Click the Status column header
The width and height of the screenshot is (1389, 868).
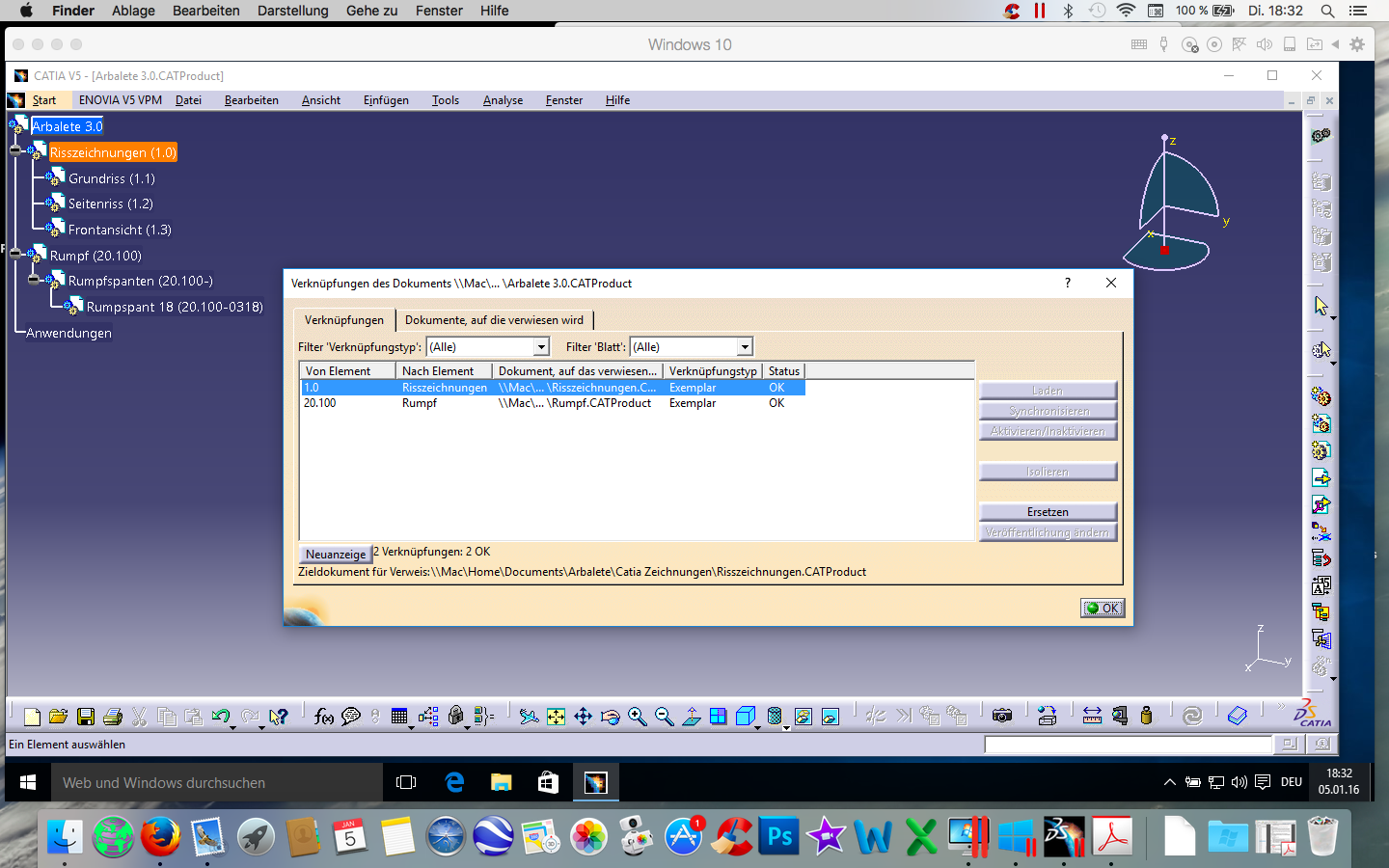(x=783, y=371)
